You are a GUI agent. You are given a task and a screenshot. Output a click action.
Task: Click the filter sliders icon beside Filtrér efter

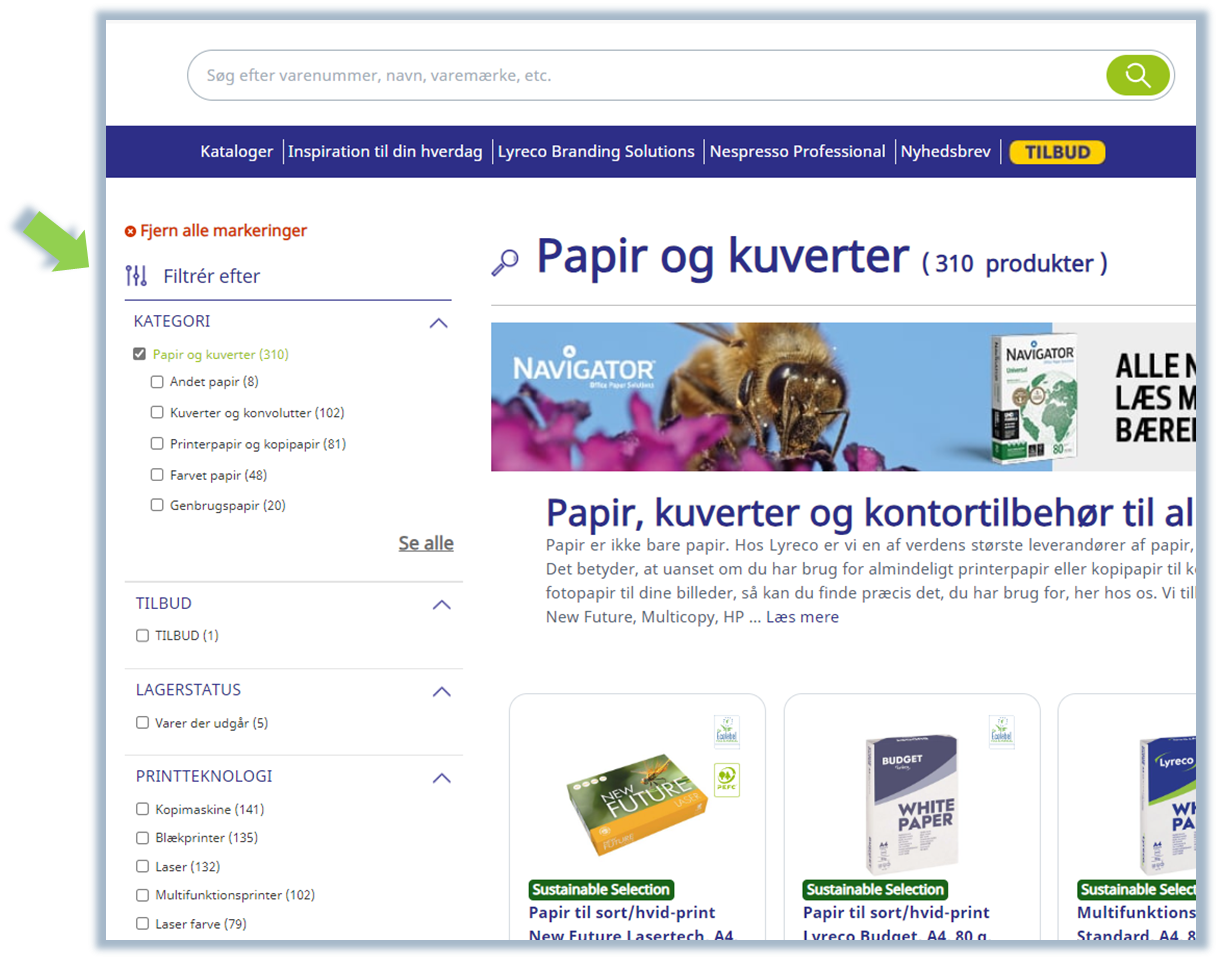click(x=136, y=276)
